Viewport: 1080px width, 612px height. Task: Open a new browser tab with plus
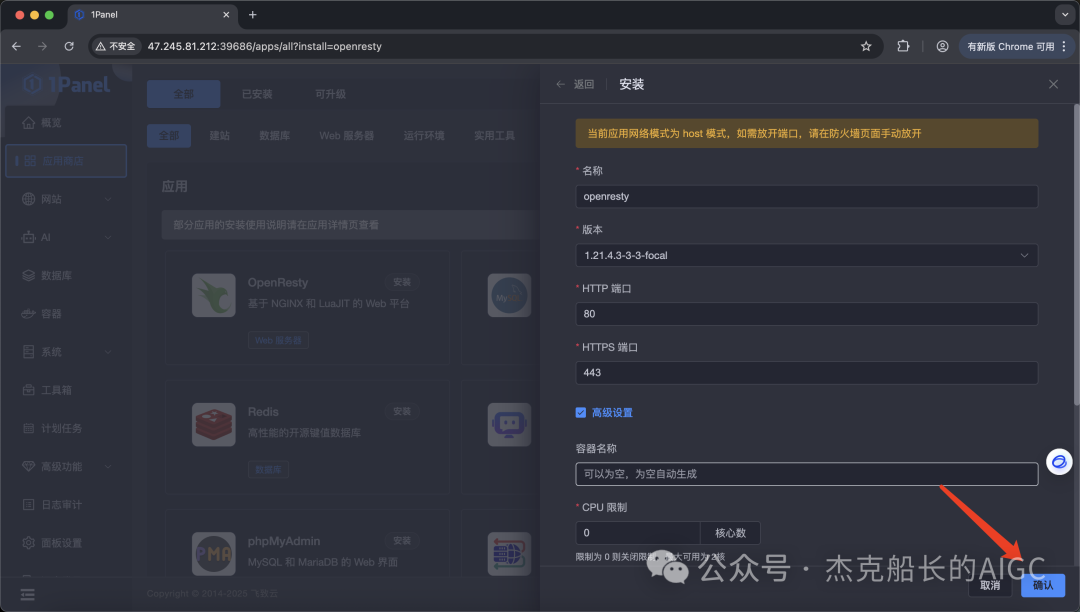tap(253, 14)
